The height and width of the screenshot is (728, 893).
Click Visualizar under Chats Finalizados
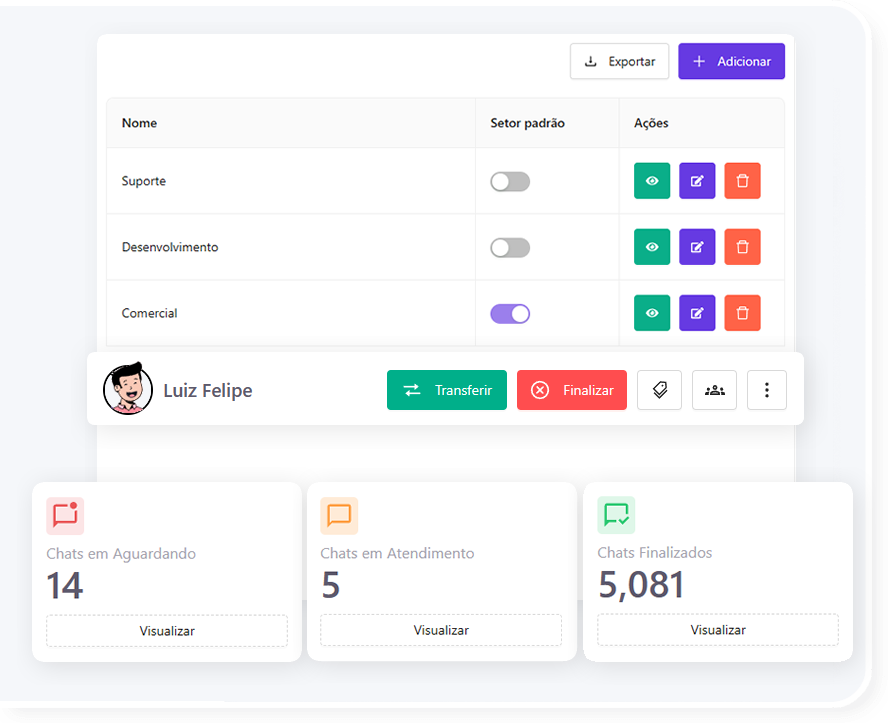point(718,629)
